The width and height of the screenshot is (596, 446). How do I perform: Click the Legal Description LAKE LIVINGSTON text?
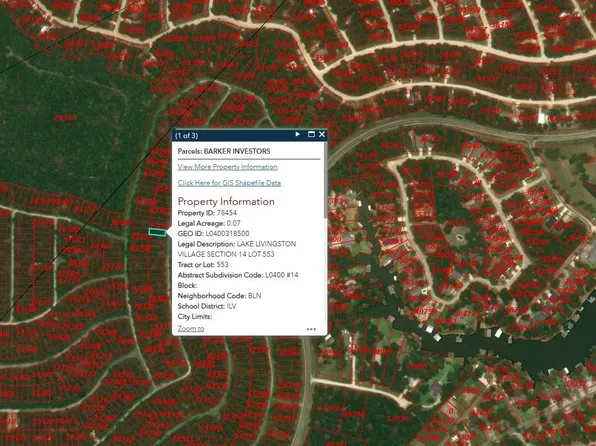[x=266, y=244]
